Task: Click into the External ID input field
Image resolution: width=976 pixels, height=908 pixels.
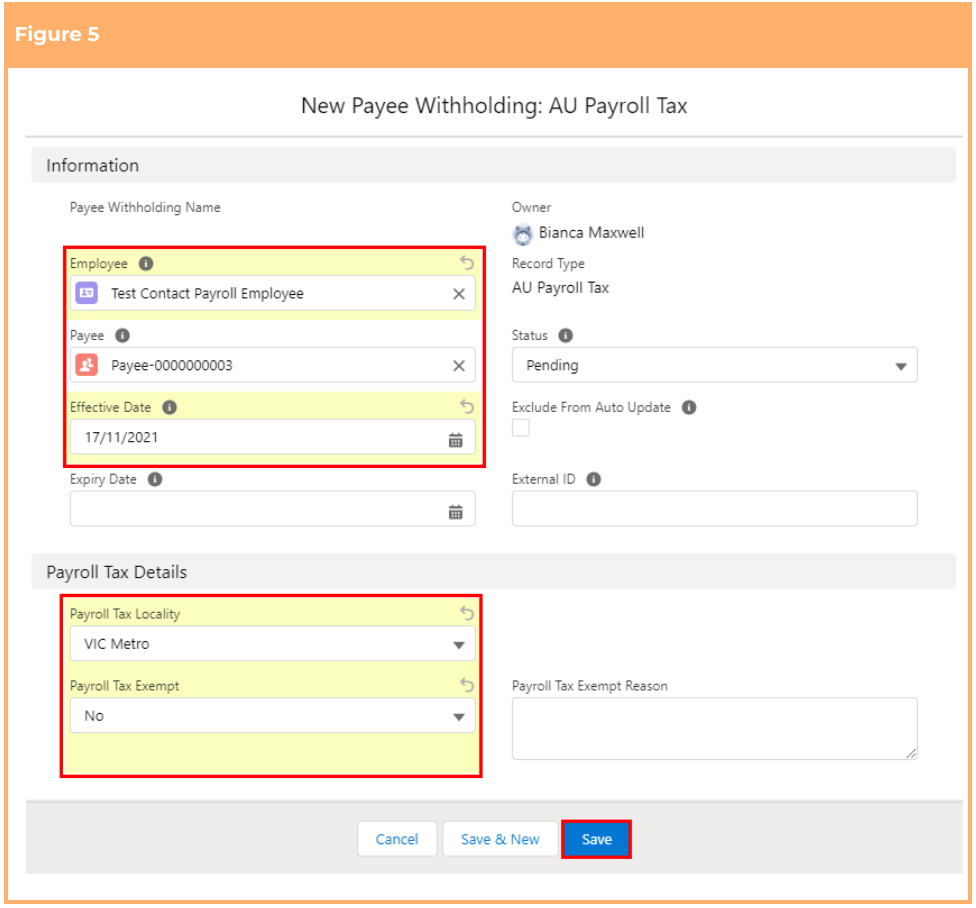Action: 715,509
